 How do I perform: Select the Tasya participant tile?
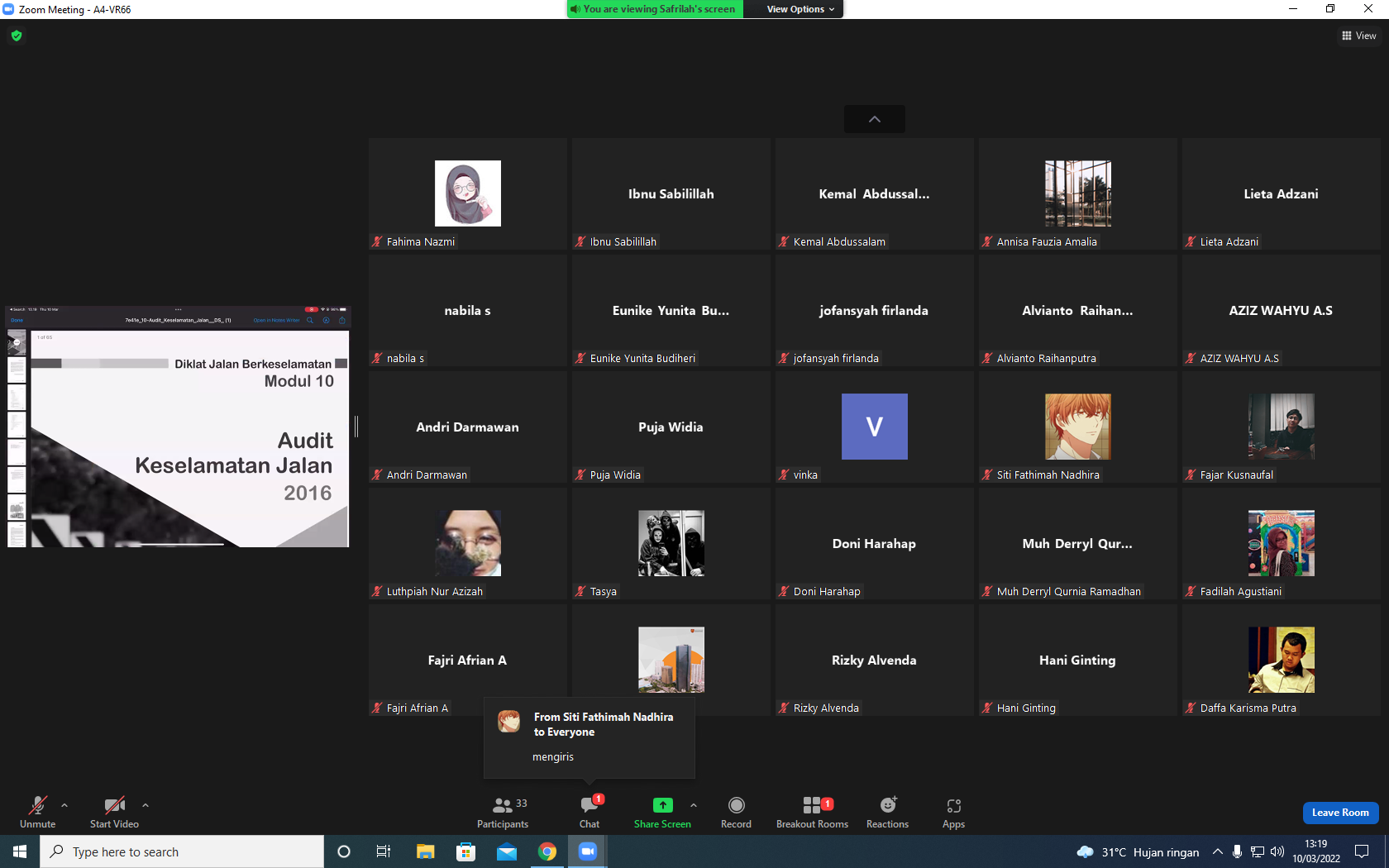tap(671, 543)
